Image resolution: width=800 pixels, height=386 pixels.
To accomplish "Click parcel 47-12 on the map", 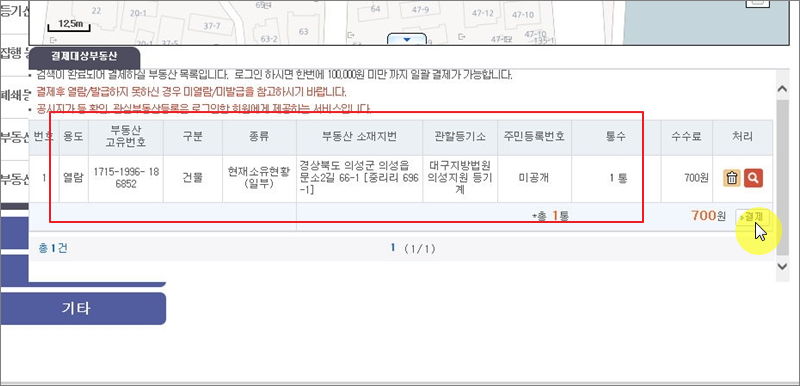I will tap(483, 13).
